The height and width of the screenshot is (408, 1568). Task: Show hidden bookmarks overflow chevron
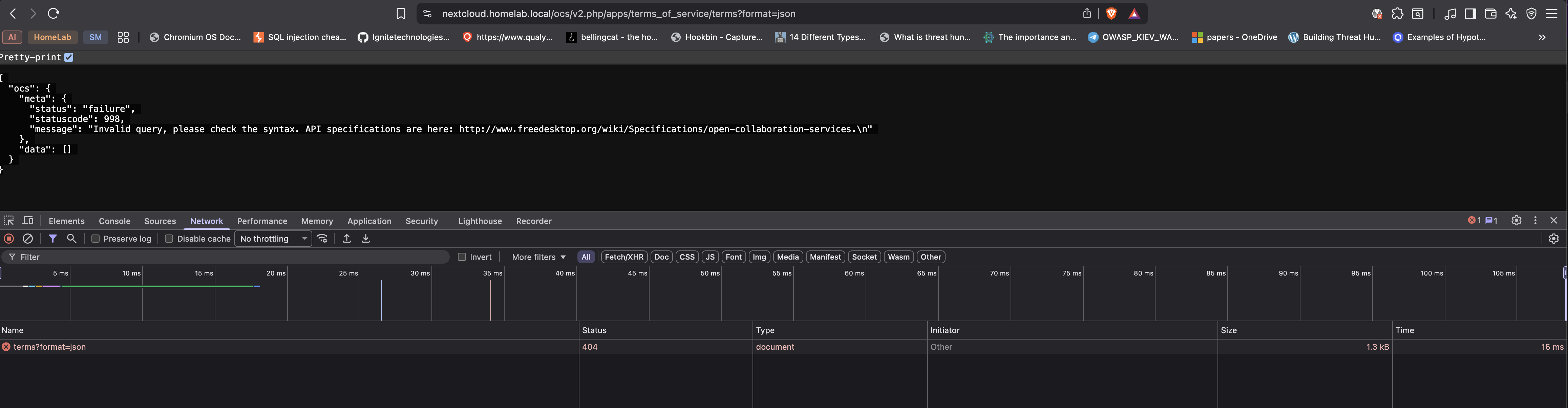pos(1542,37)
